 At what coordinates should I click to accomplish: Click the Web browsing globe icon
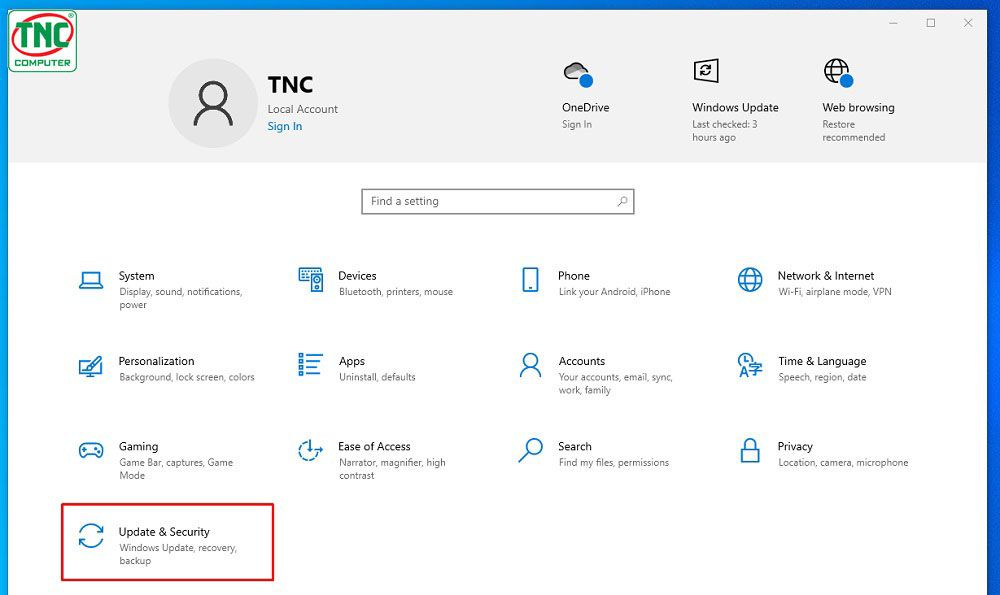point(838,72)
